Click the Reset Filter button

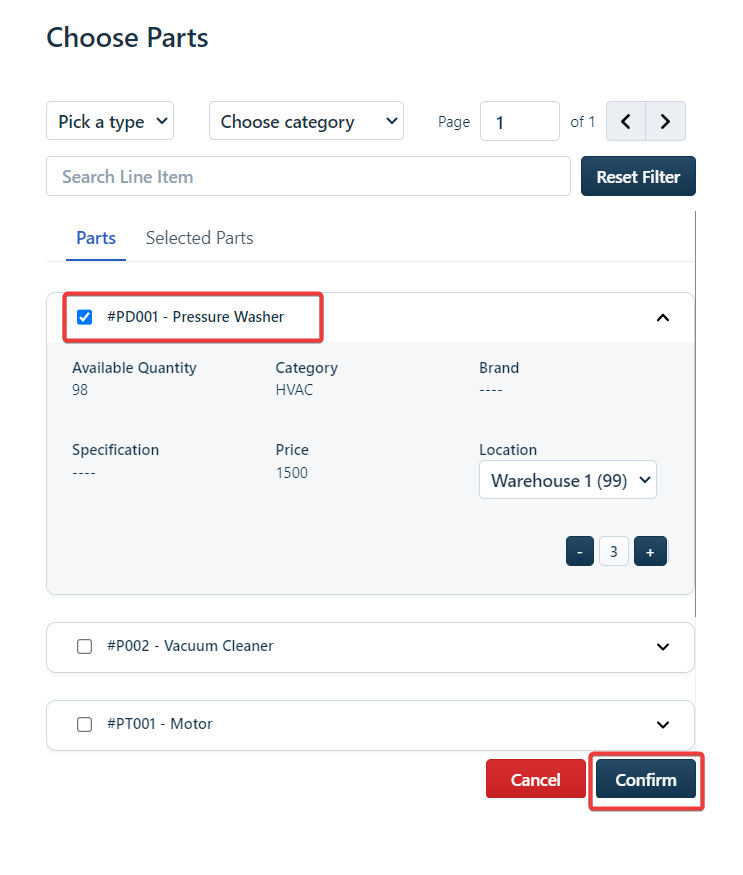(x=638, y=177)
